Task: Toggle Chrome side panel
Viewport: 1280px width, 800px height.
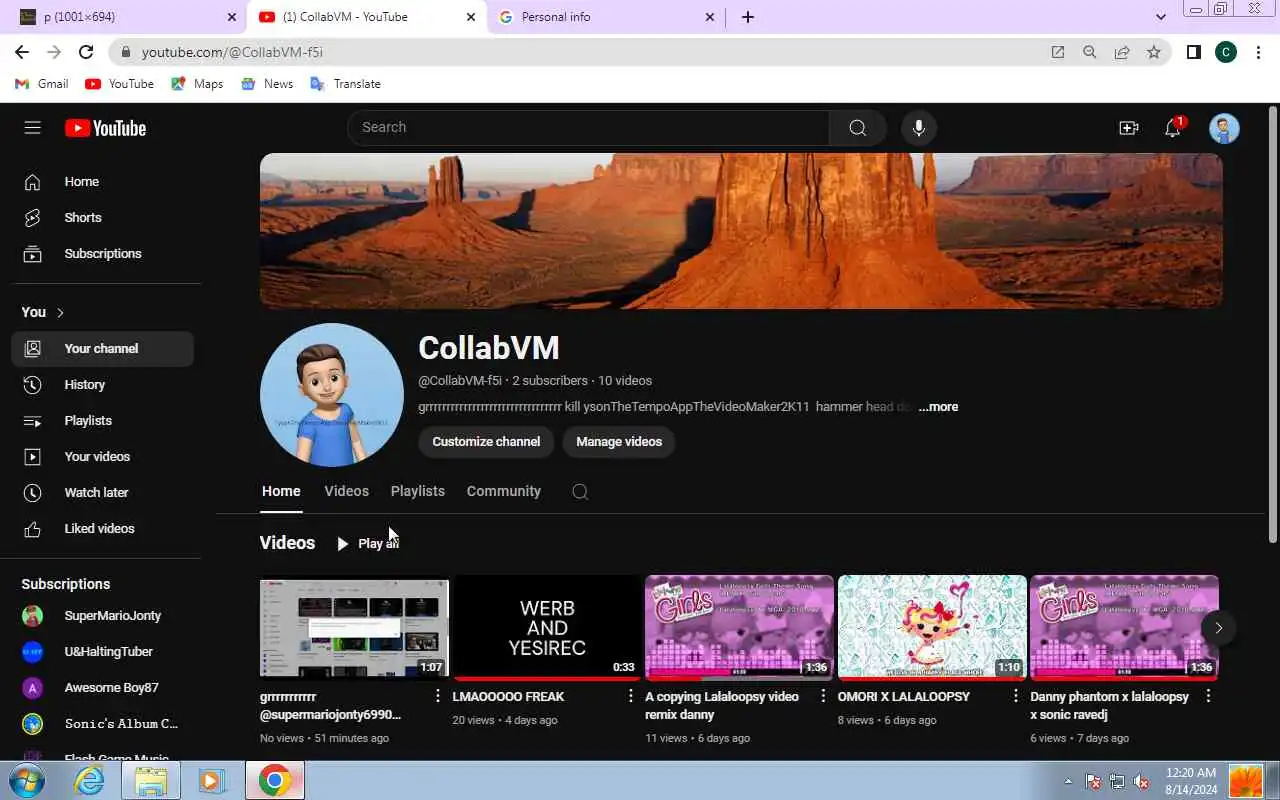Action: (x=1193, y=52)
